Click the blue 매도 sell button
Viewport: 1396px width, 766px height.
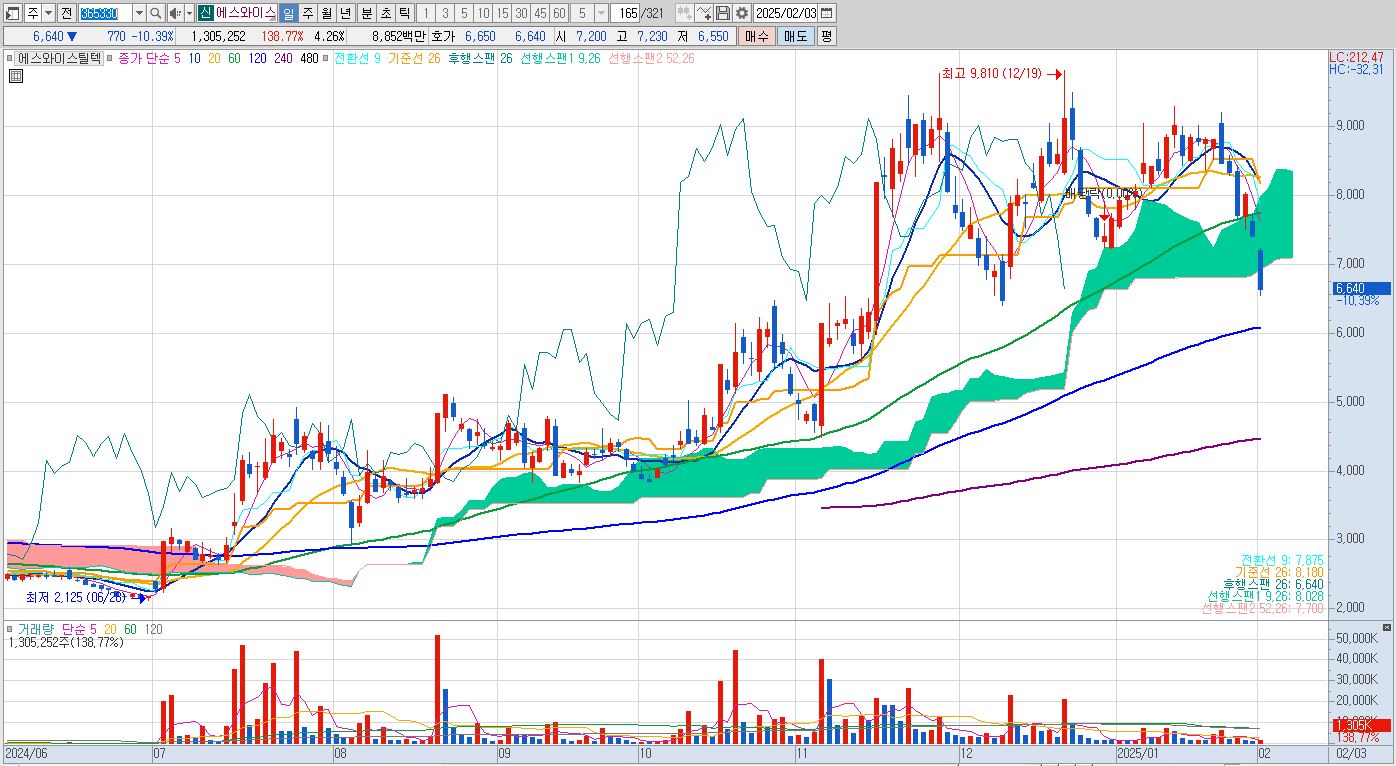pyautogui.click(x=795, y=36)
